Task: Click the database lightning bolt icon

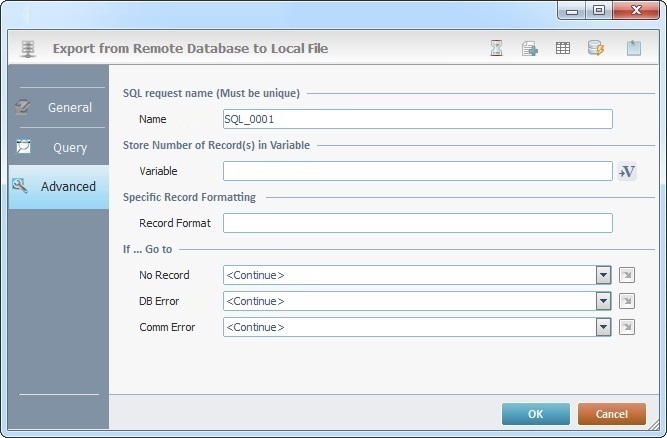Action: 596,48
